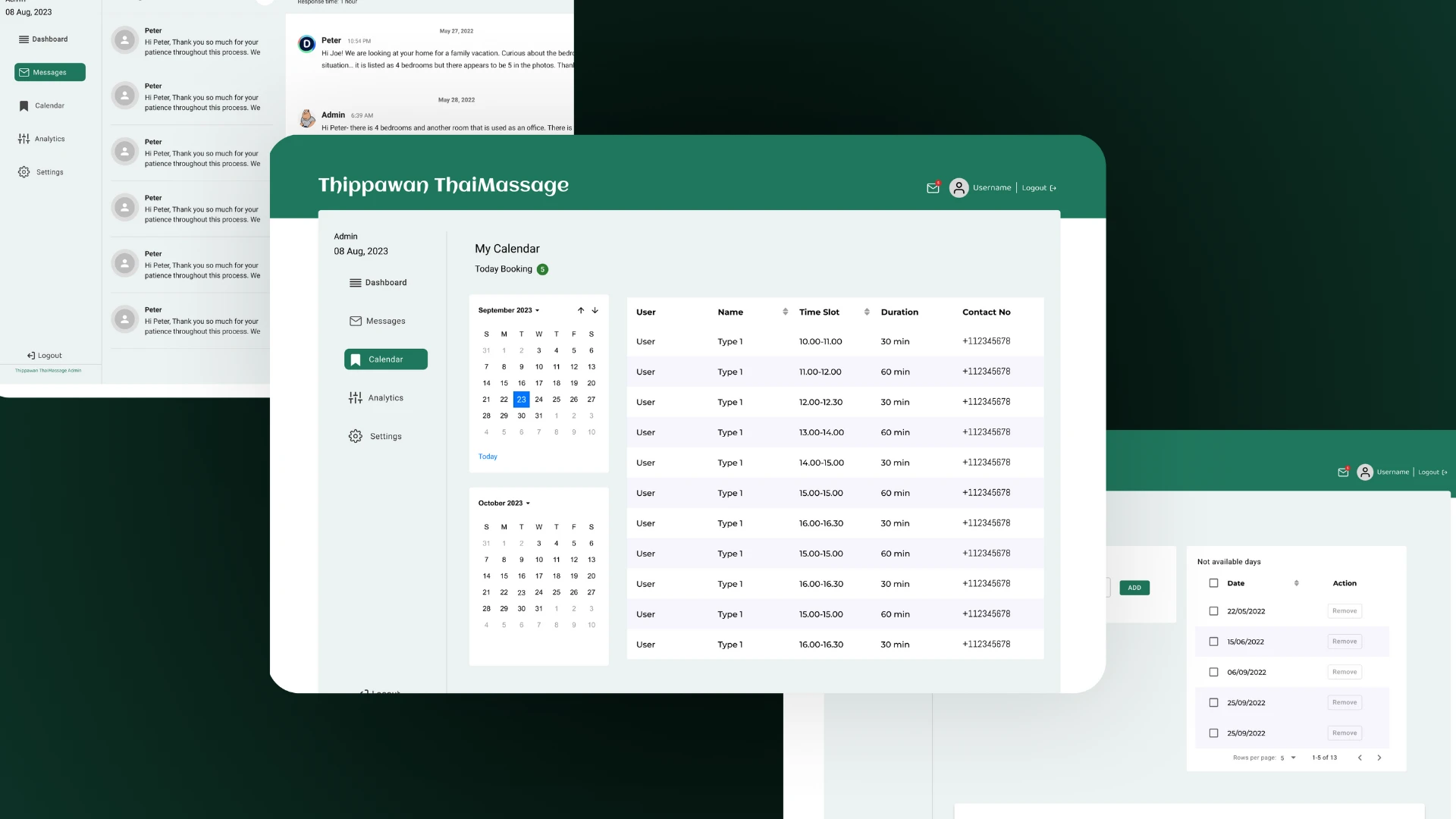Check the box for 06/09/2022

click(x=1213, y=672)
